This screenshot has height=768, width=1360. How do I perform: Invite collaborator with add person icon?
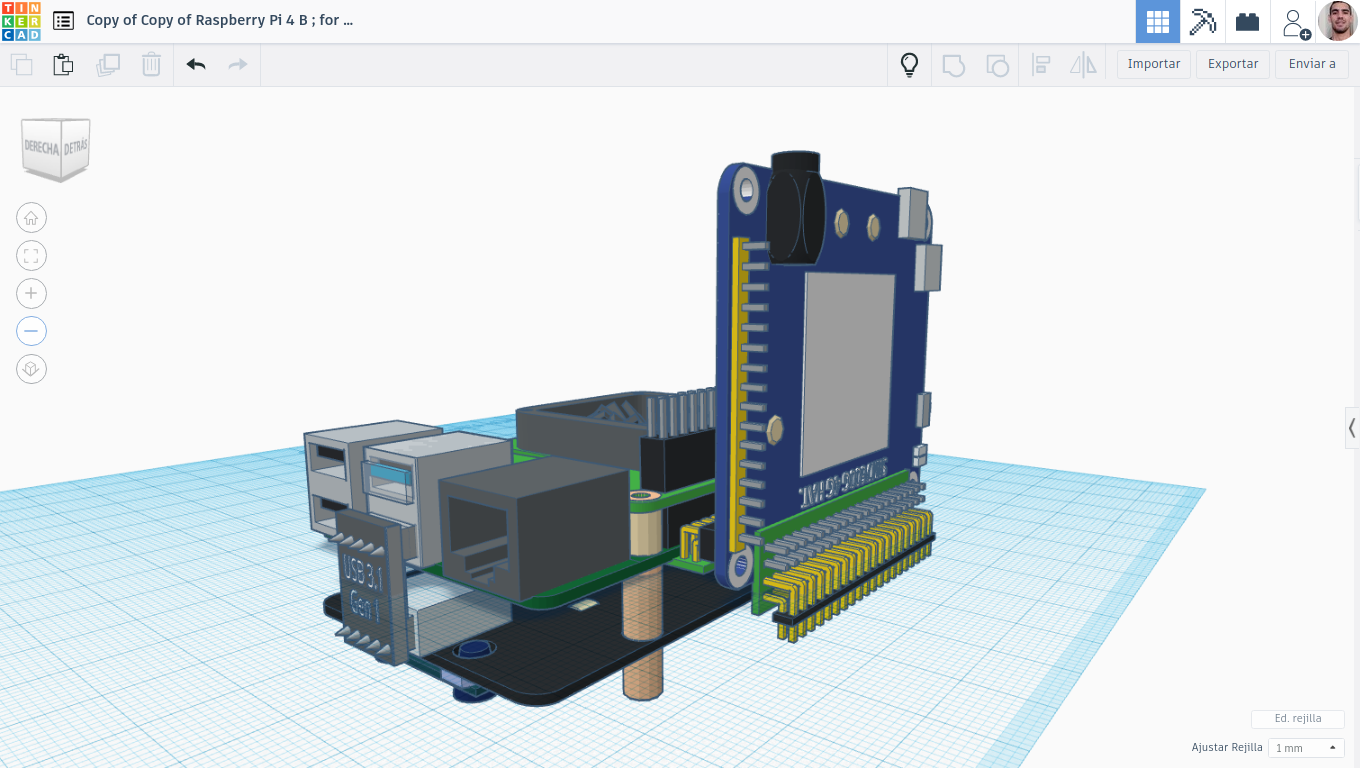(1295, 22)
